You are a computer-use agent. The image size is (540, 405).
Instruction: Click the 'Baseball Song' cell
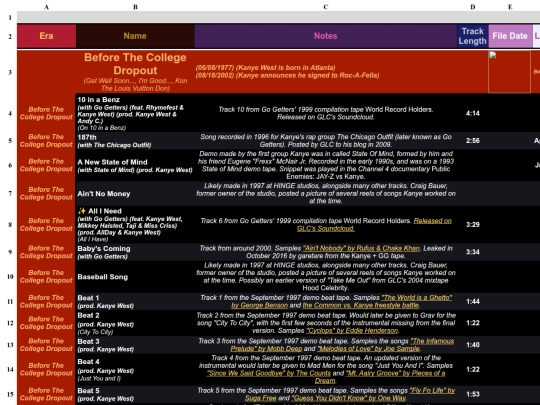(135, 277)
